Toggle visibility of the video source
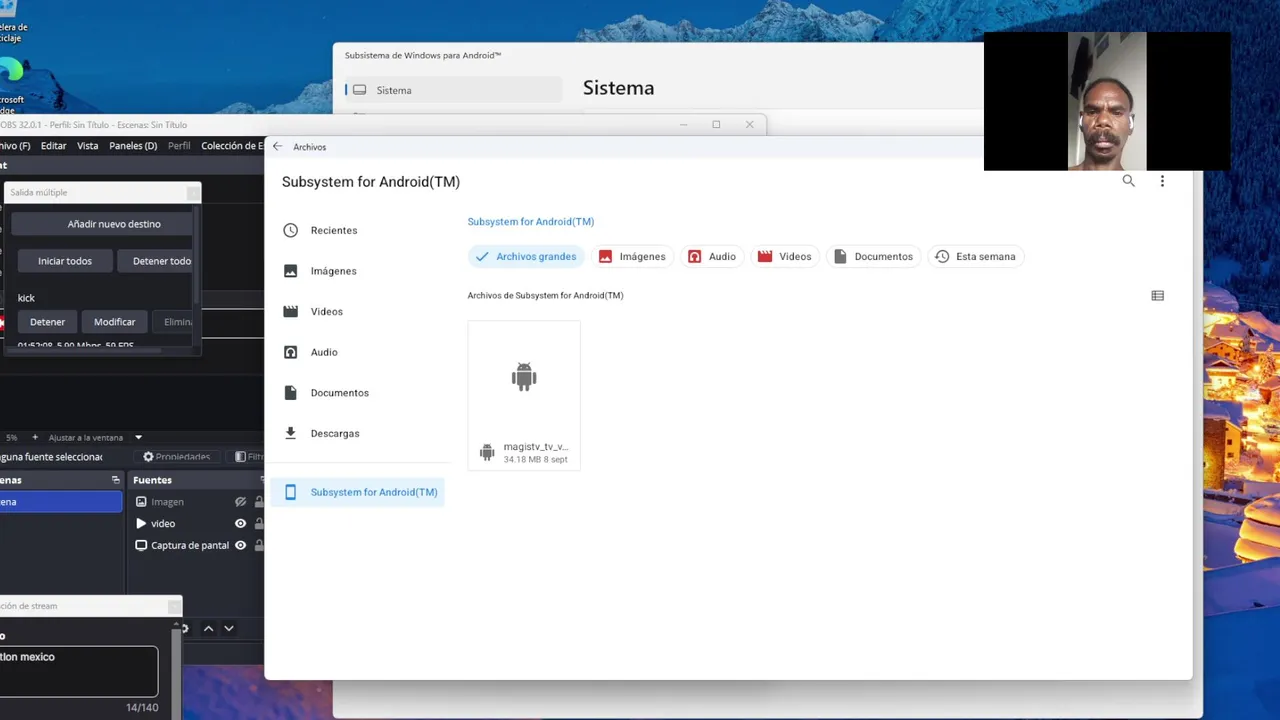The image size is (1280, 720). click(240, 523)
